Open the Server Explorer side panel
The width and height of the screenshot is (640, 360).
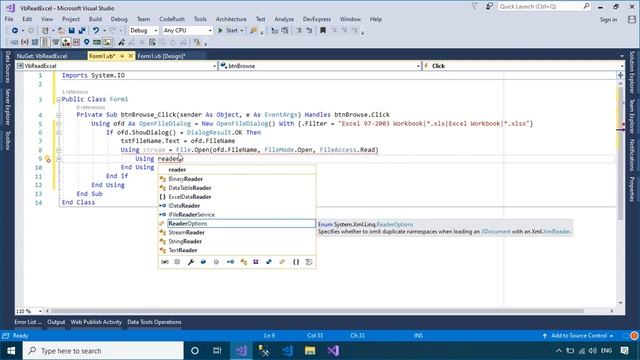[x=7, y=107]
